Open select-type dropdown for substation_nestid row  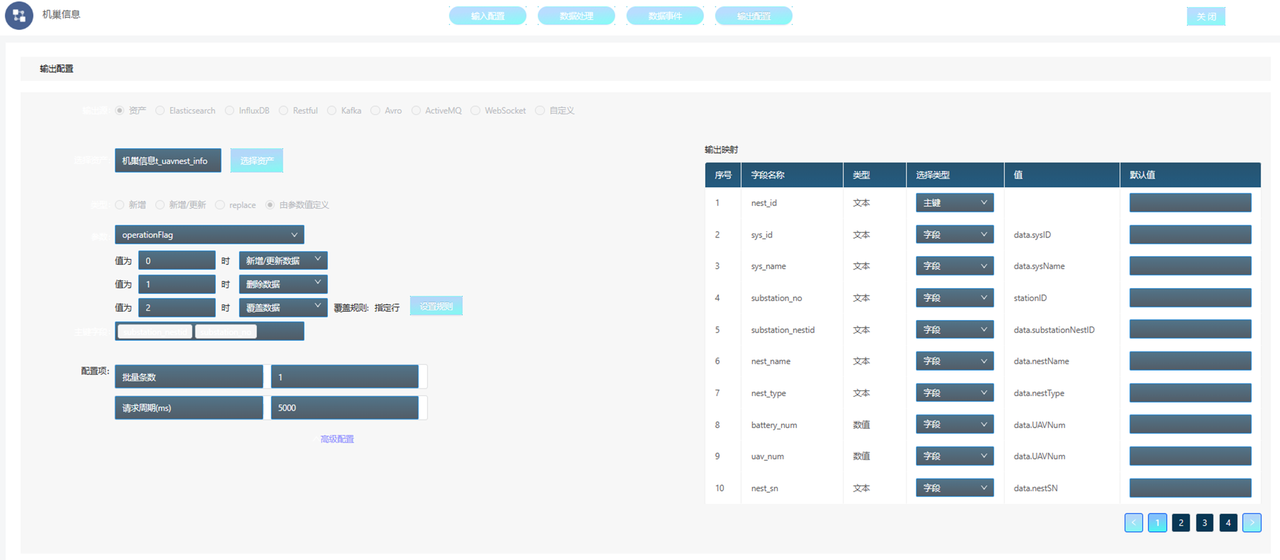955,329
